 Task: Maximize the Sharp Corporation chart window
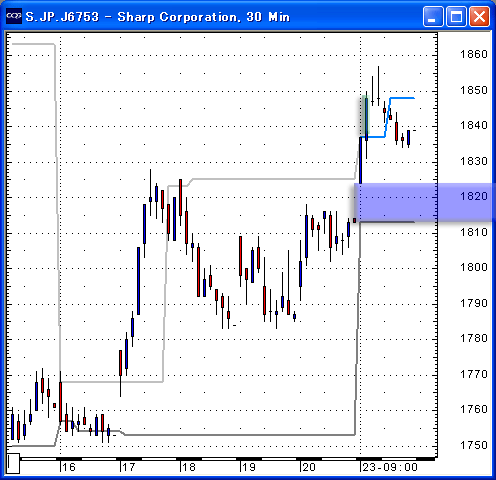[456, 16]
